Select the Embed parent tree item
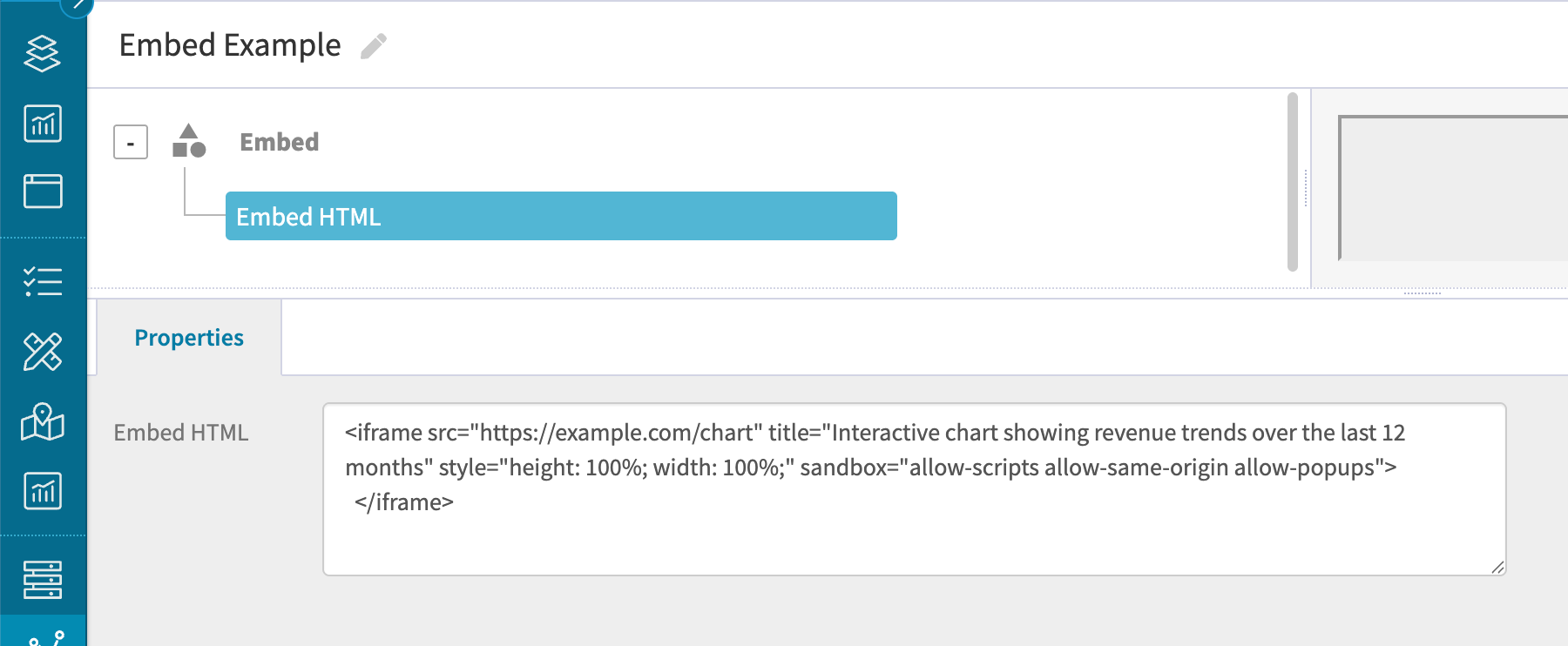Screen dimensions: 1568x646 [x=279, y=142]
